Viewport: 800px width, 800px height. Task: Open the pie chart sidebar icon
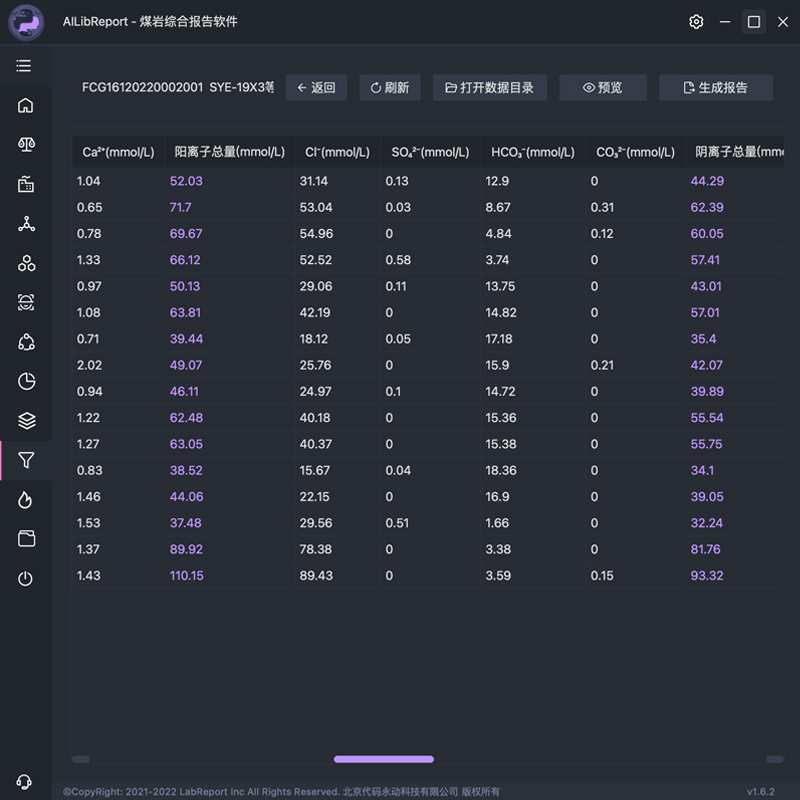pos(26,382)
